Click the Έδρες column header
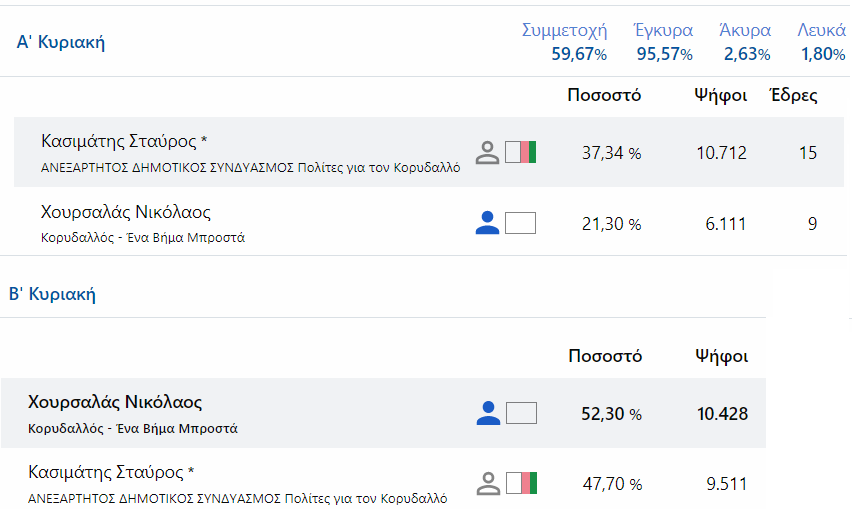 tap(794, 95)
